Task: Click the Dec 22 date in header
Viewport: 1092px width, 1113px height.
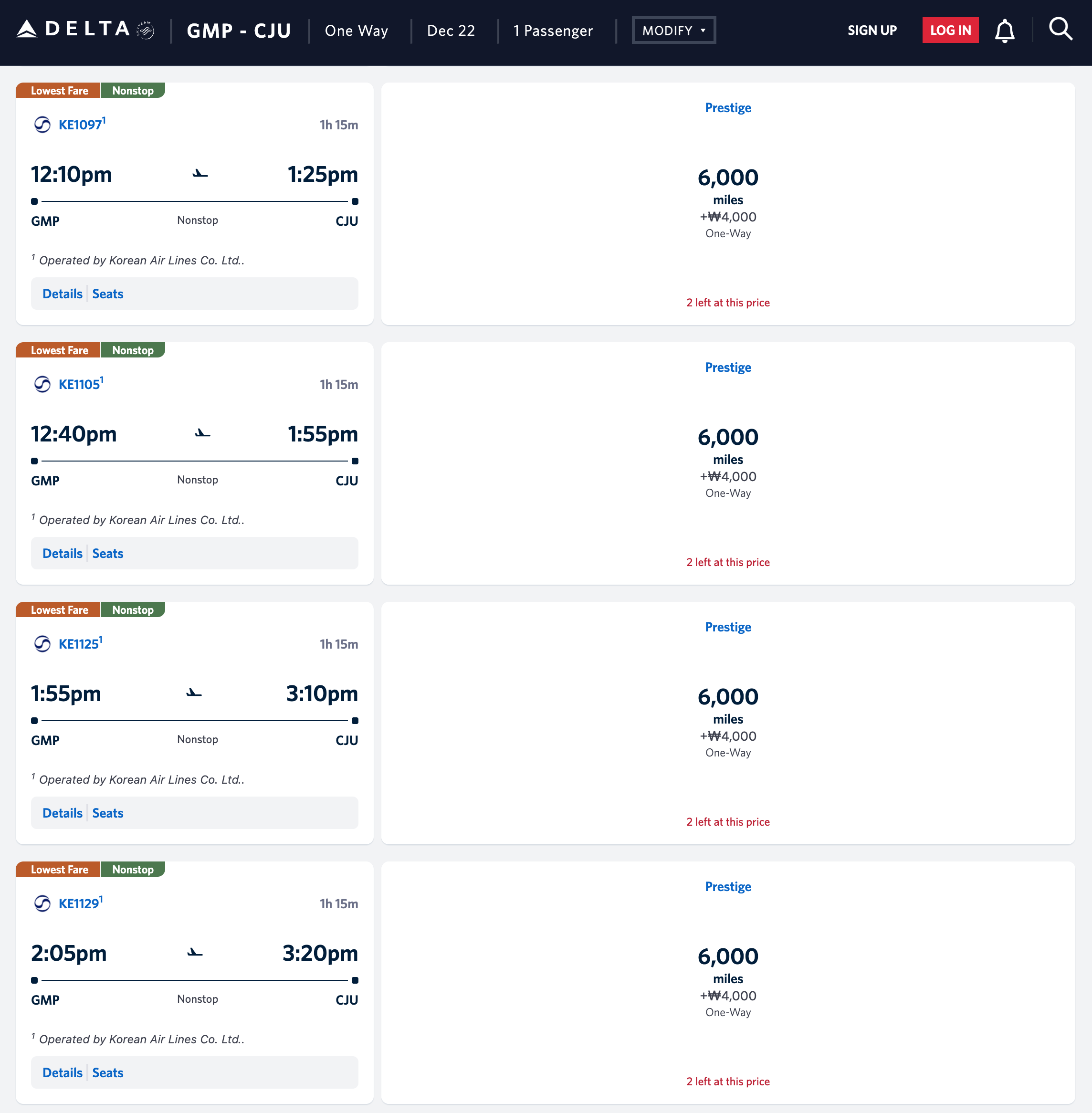Action: coord(451,31)
